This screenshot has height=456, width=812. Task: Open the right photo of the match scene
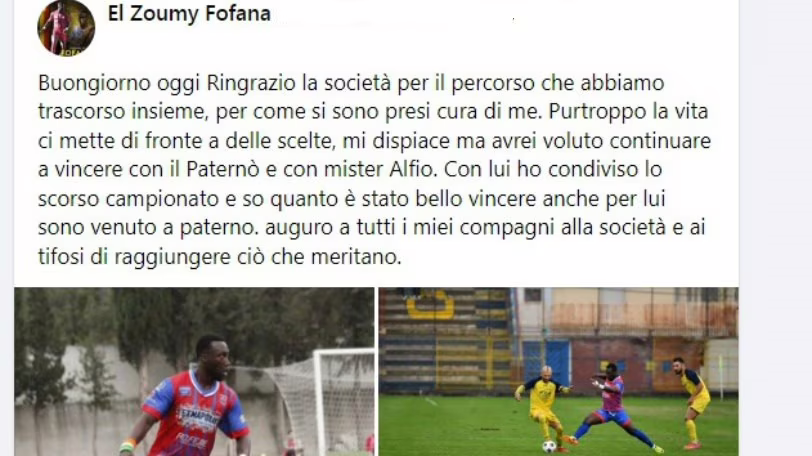pos(558,372)
